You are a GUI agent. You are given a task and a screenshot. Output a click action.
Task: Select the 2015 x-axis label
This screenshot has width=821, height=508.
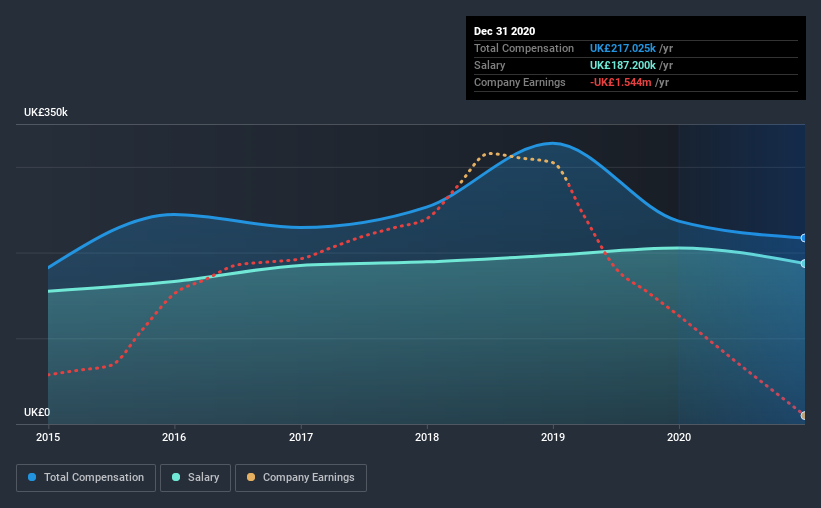coord(48,437)
